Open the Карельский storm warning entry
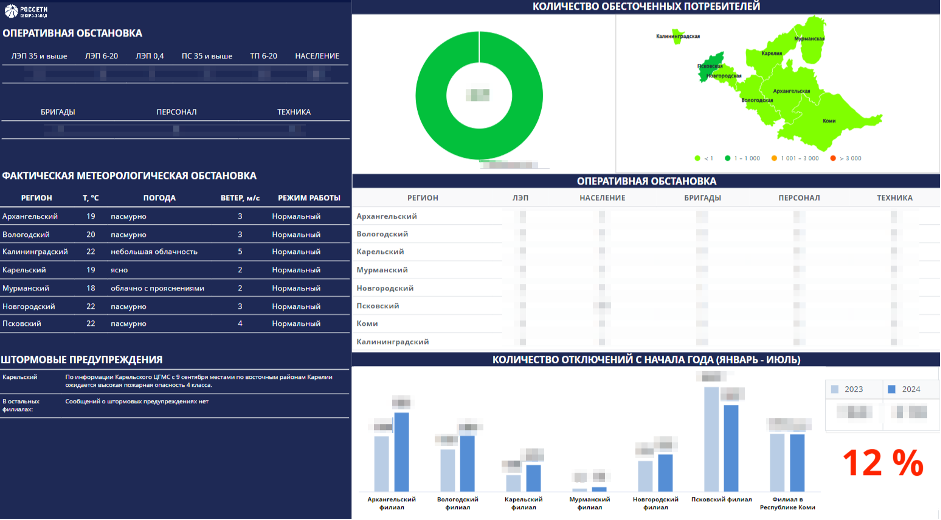 pyautogui.click(x=175, y=381)
